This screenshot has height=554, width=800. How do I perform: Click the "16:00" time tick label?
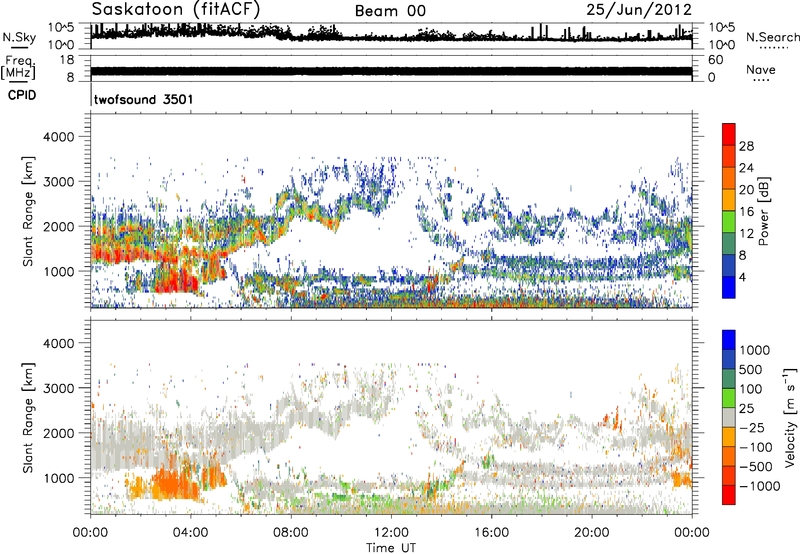(491, 533)
